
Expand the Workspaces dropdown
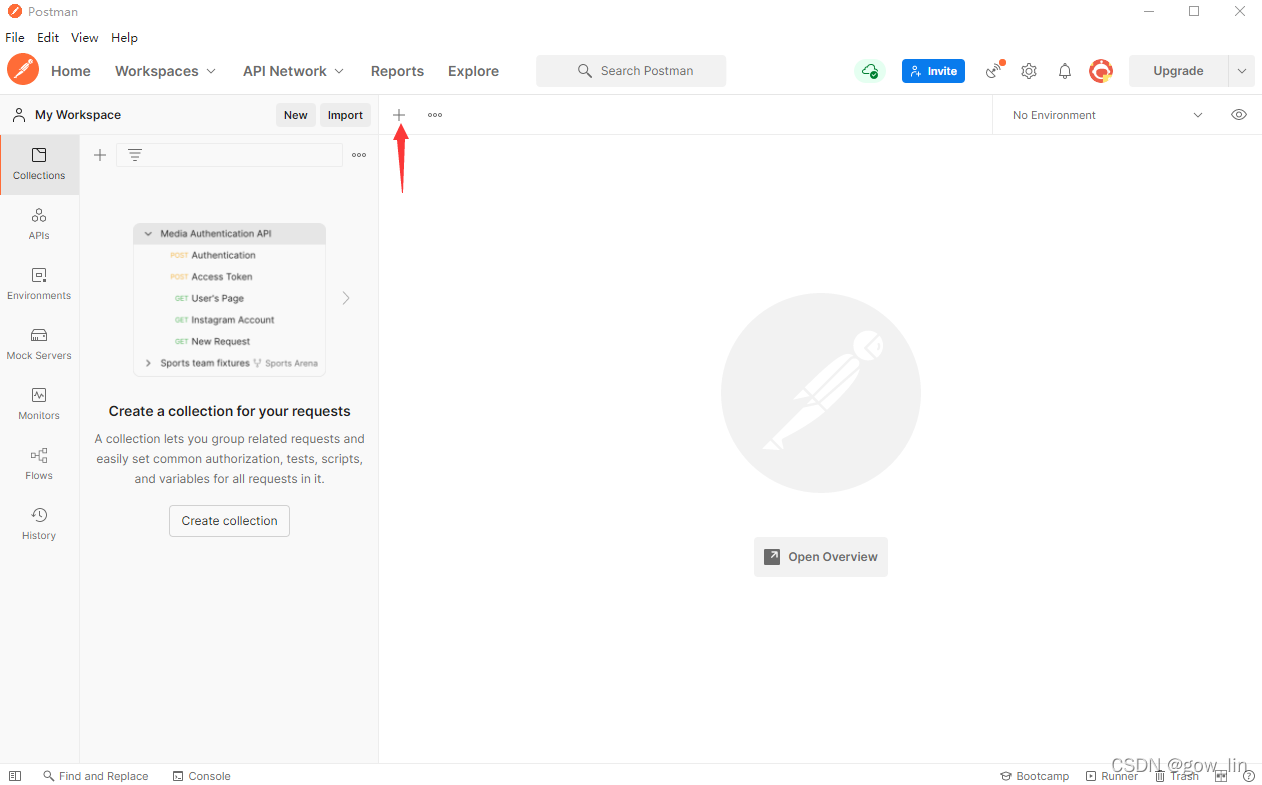pos(166,71)
